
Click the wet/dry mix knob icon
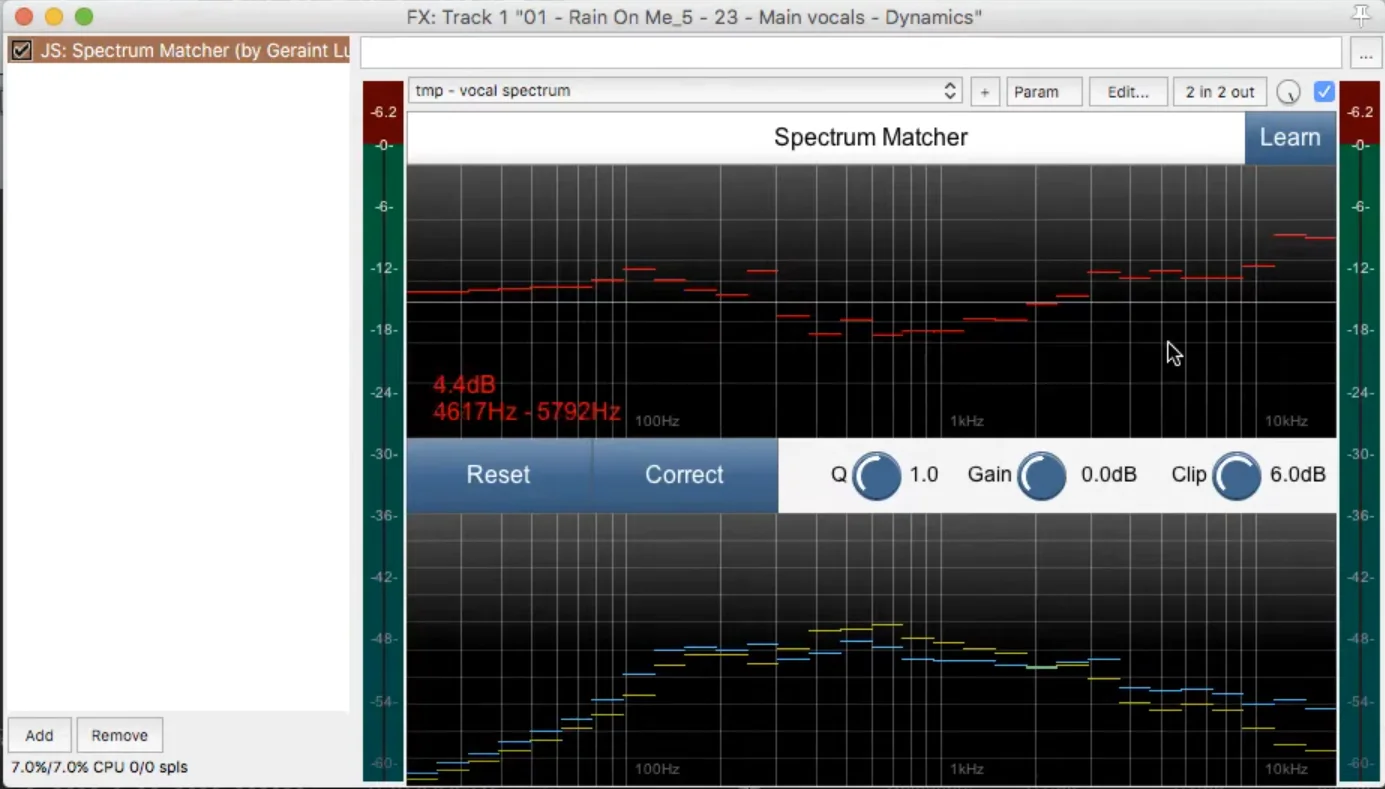(1288, 92)
